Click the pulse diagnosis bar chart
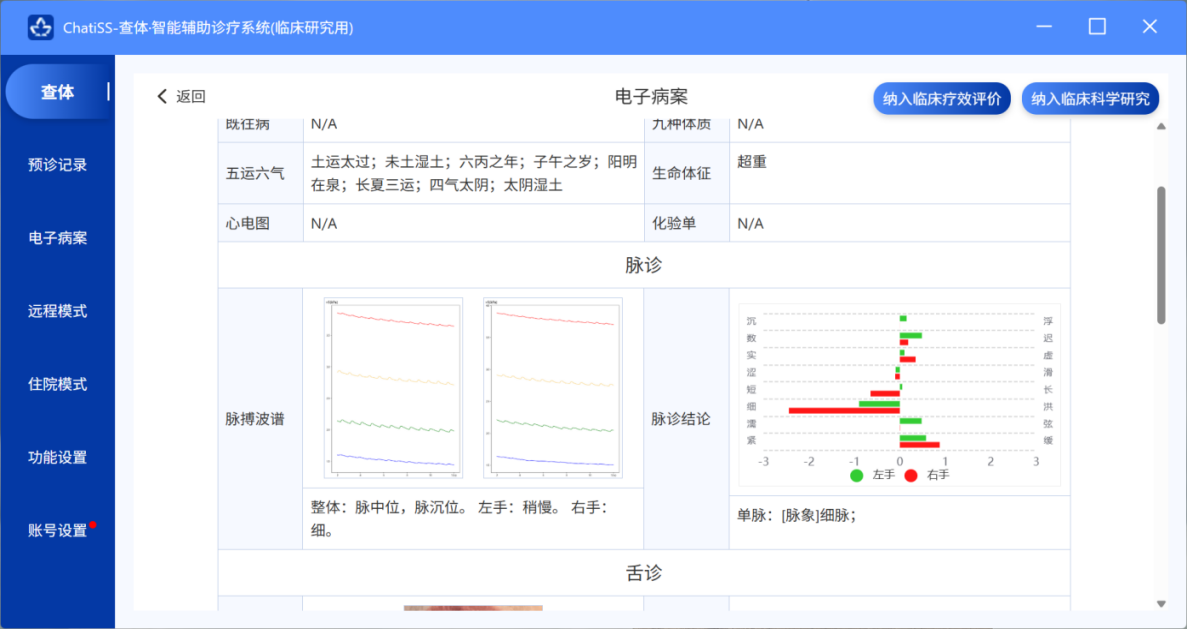Image resolution: width=1187 pixels, height=629 pixels. [899, 394]
